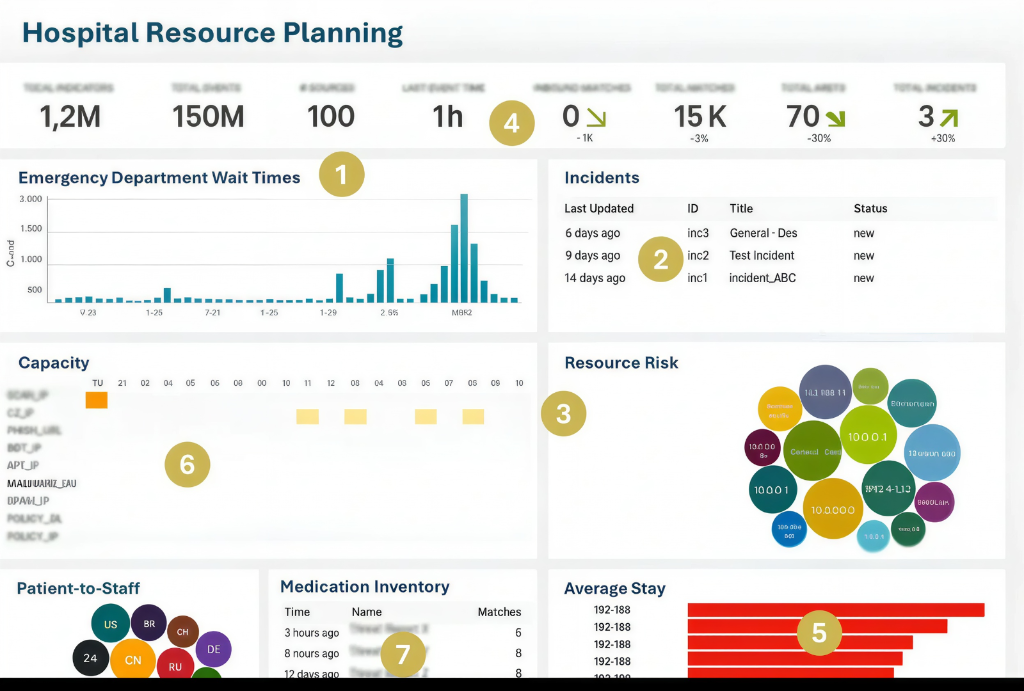Select the 150M events value
This screenshot has height=691, width=1024.
[208, 117]
